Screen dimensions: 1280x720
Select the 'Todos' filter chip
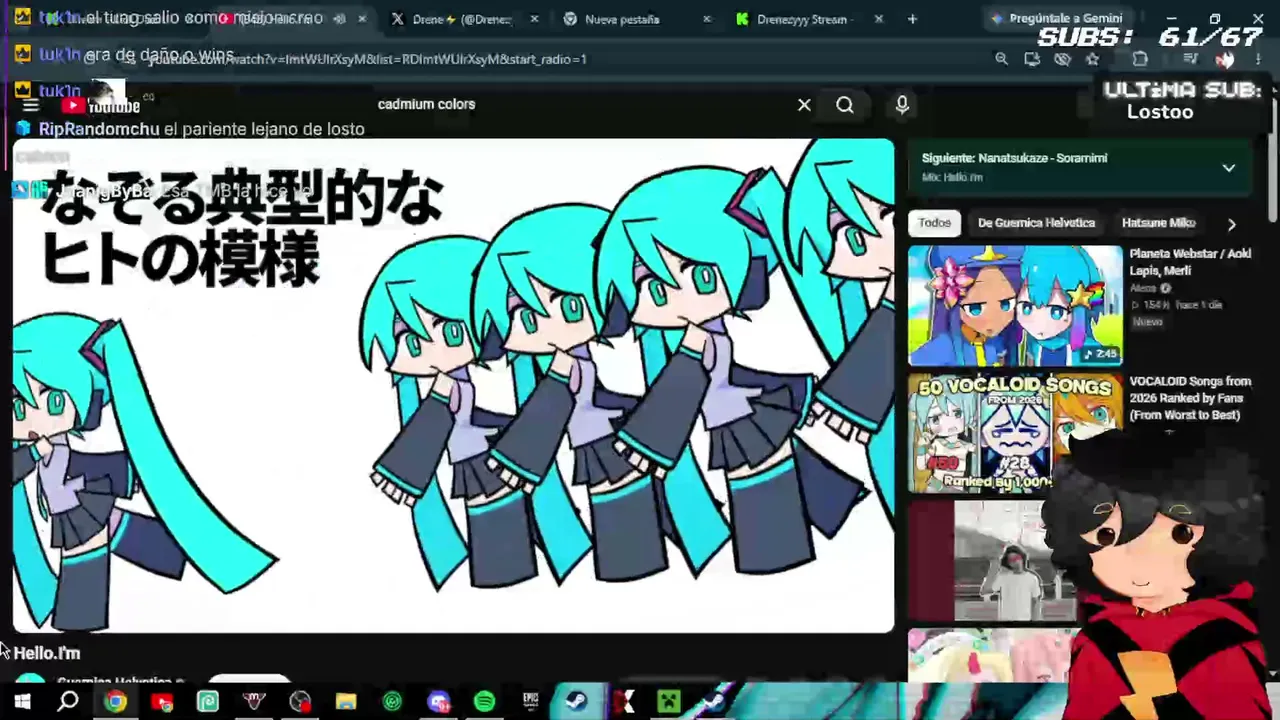click(934, 223)
